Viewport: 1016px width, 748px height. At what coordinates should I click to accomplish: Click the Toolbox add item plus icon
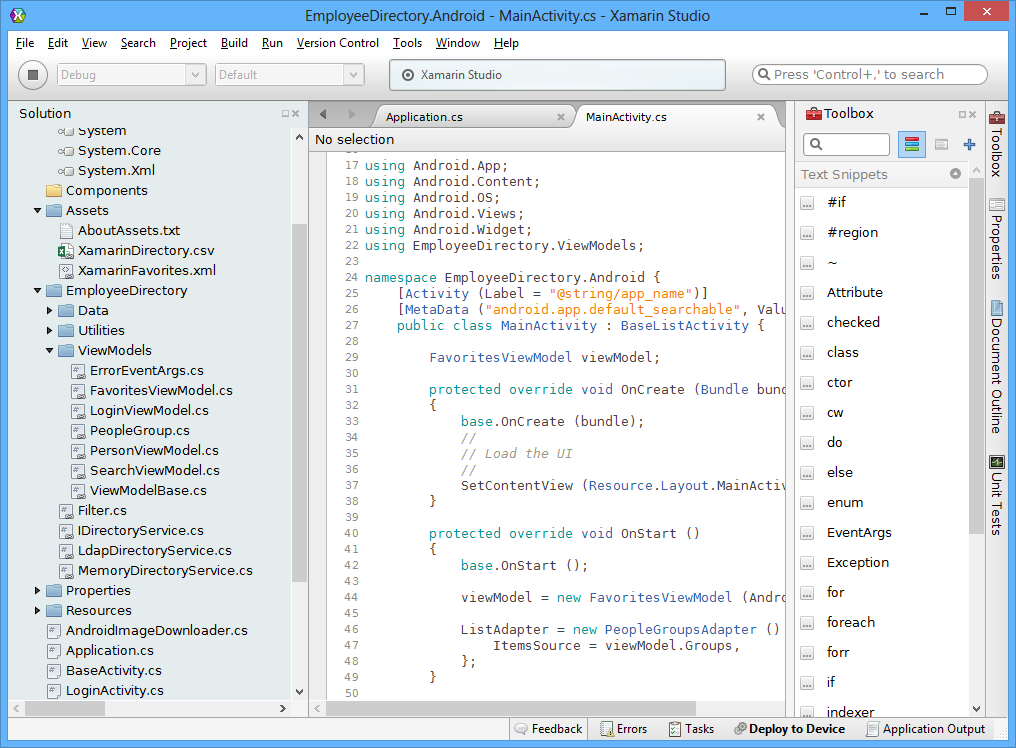click(969, 145)
